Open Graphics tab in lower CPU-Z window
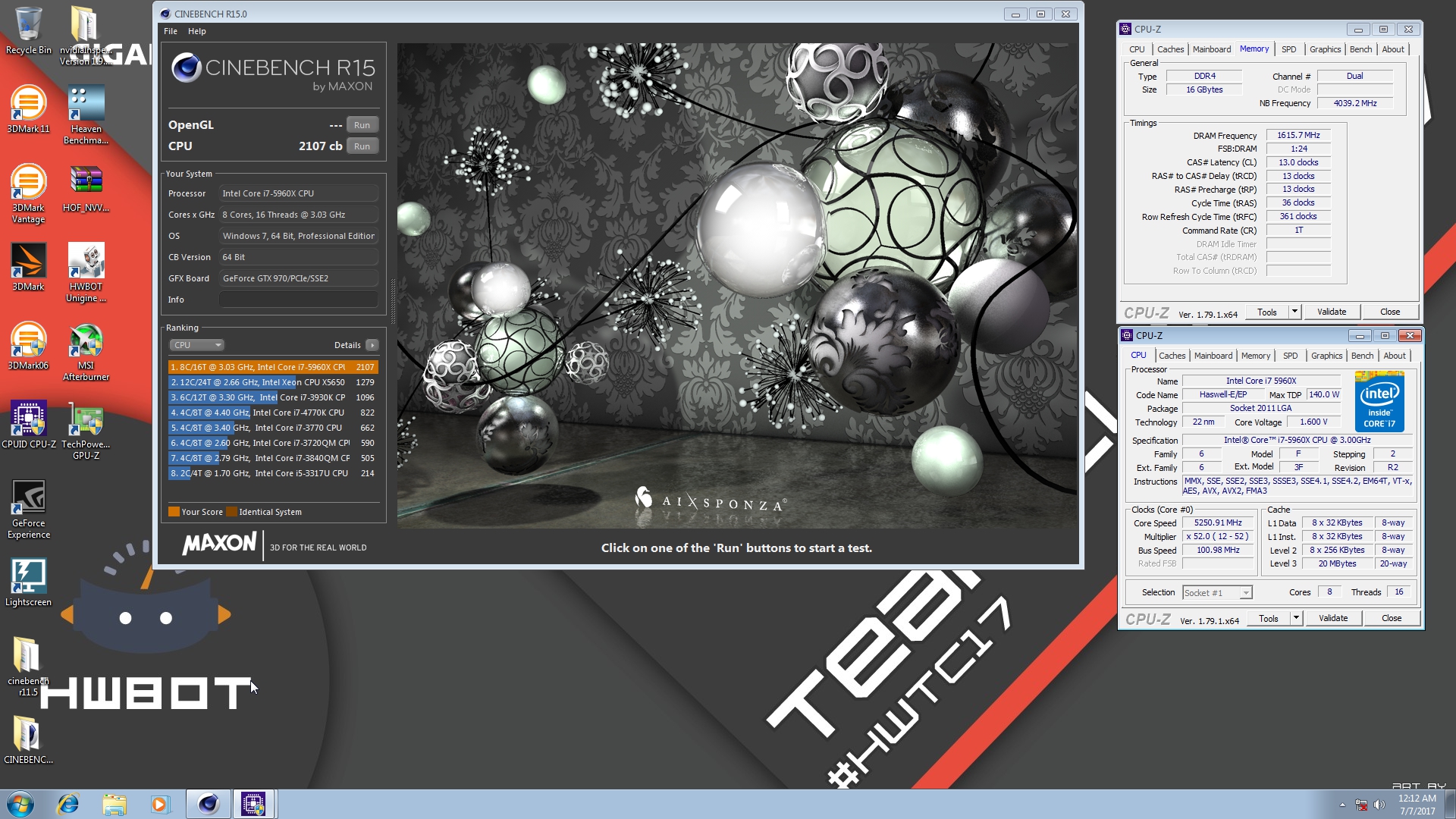 pyautogui.click(x=1326, y=356)
